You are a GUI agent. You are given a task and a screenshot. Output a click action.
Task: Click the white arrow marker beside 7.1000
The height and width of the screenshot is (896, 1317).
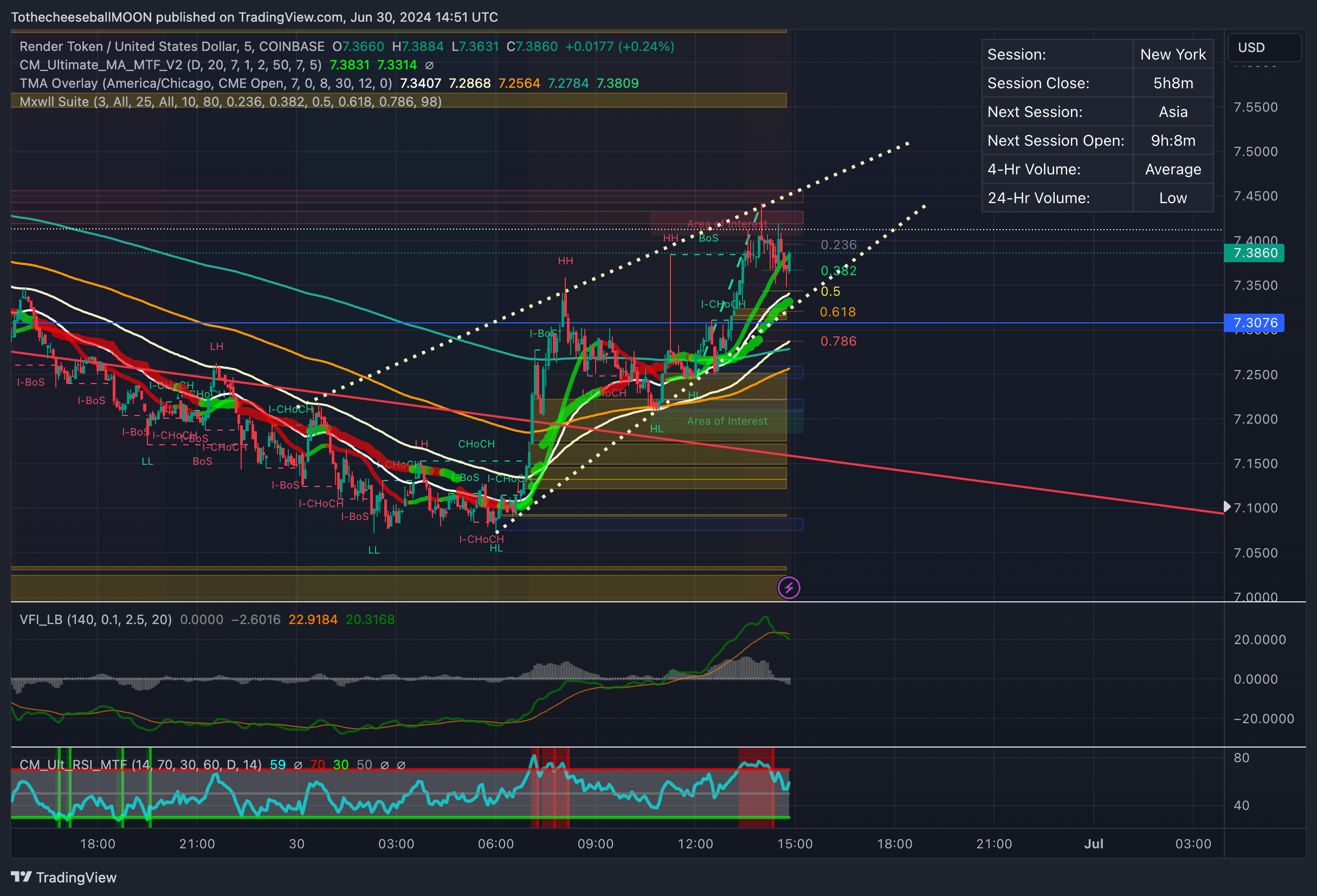1227,507
